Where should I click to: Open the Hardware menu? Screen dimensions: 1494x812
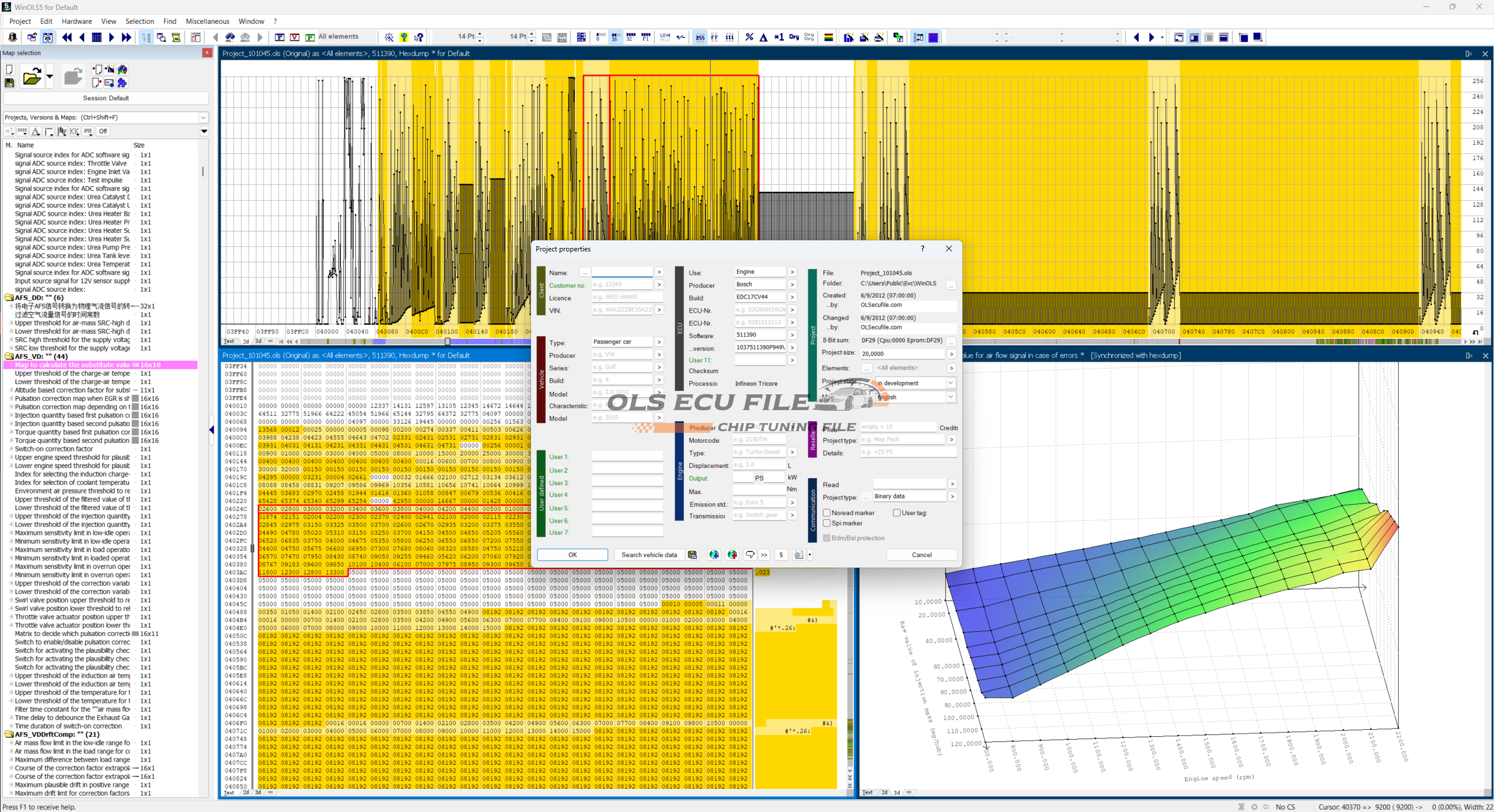(x=76, y=21)
